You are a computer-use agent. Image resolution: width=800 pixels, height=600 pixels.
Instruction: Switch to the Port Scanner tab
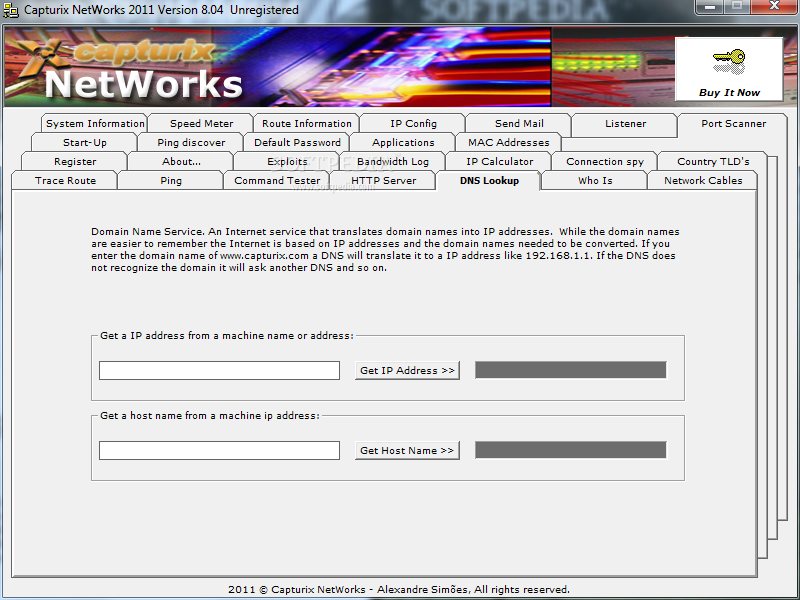click(733, 123)
